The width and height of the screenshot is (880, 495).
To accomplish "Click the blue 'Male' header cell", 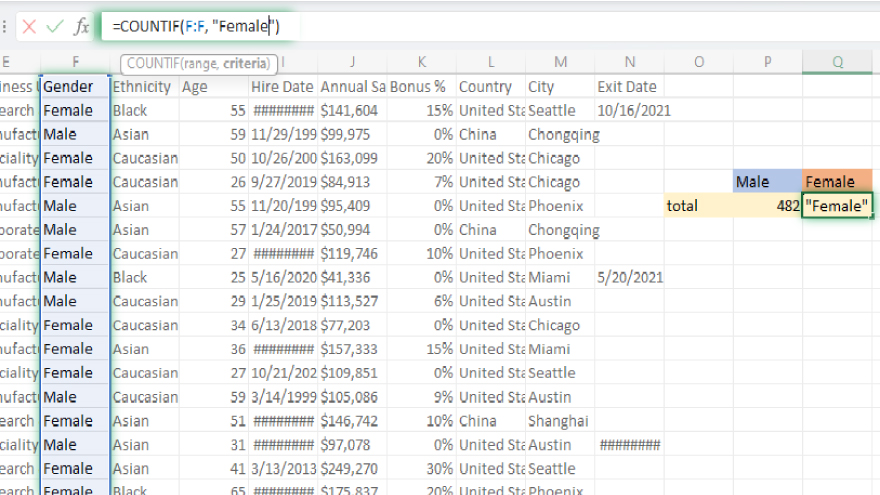I will coord(767,182).
